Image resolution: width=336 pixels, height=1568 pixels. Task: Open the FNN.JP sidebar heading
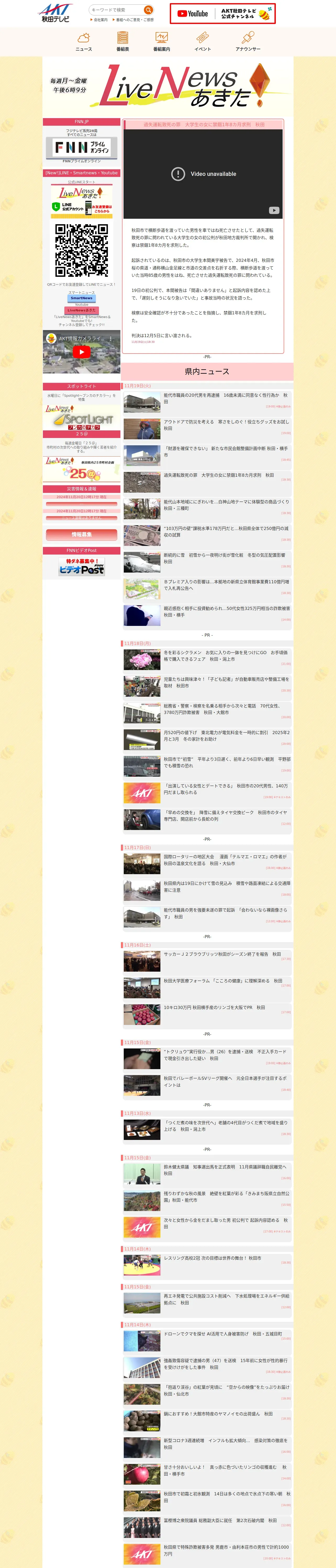point(82,122)
